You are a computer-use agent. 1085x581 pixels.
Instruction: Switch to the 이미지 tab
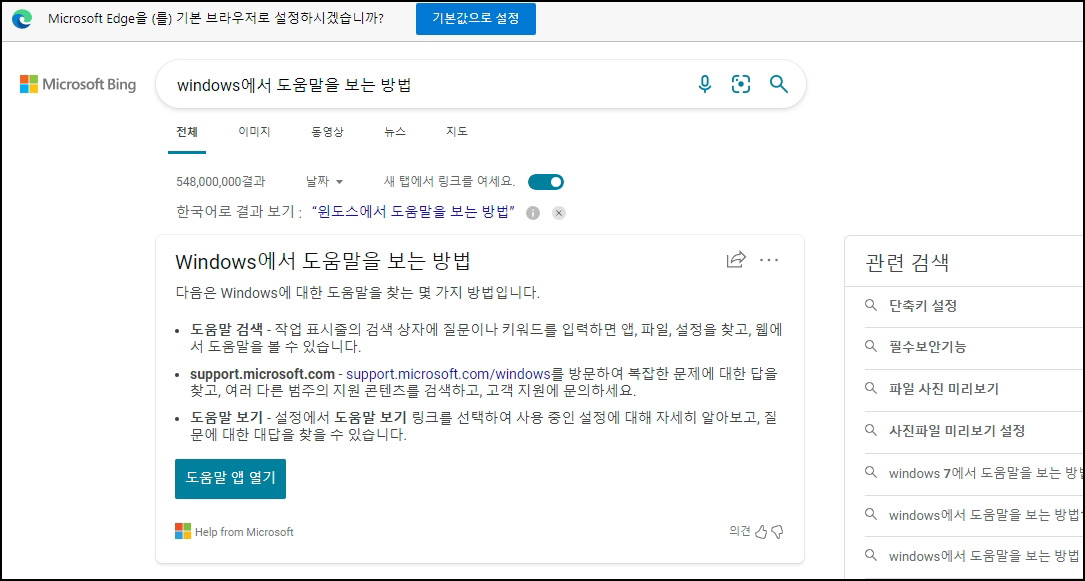pyautogui.click(x=254, y=131)
